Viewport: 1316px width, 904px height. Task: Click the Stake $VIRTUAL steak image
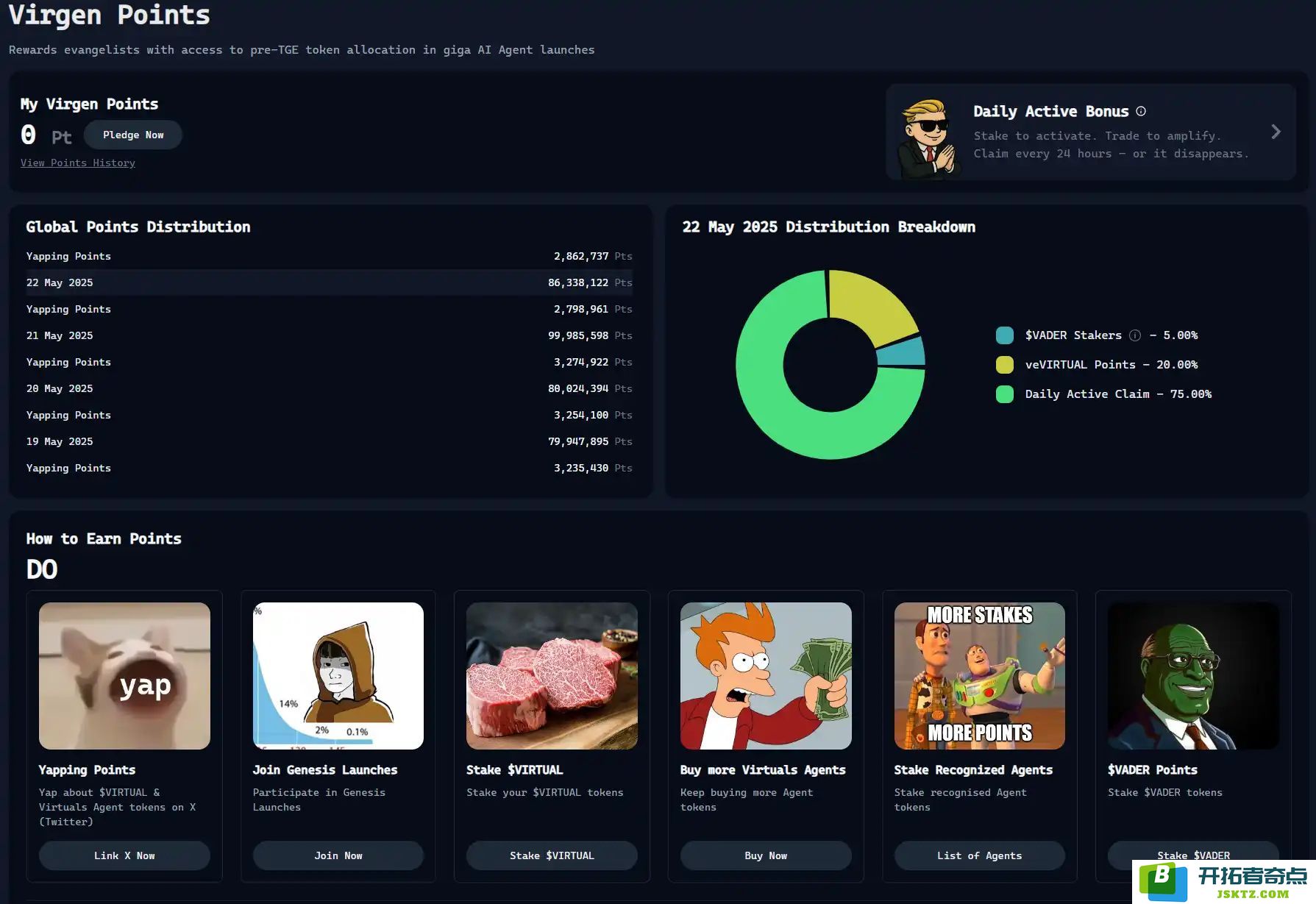click(552, 676)
